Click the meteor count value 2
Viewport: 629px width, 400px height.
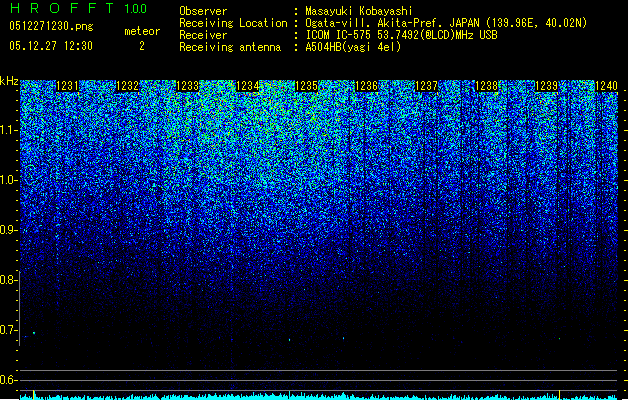click(x=142, y=46)
